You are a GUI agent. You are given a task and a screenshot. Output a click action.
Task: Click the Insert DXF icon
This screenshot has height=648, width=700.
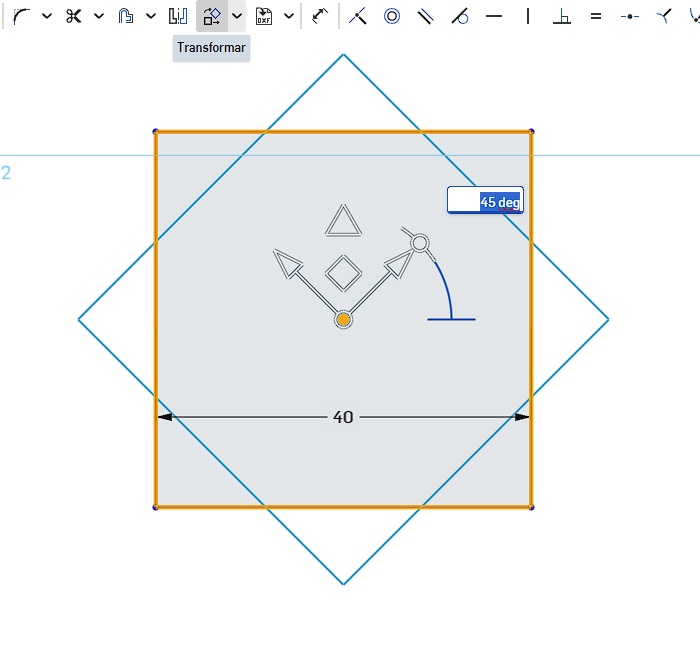264,16
